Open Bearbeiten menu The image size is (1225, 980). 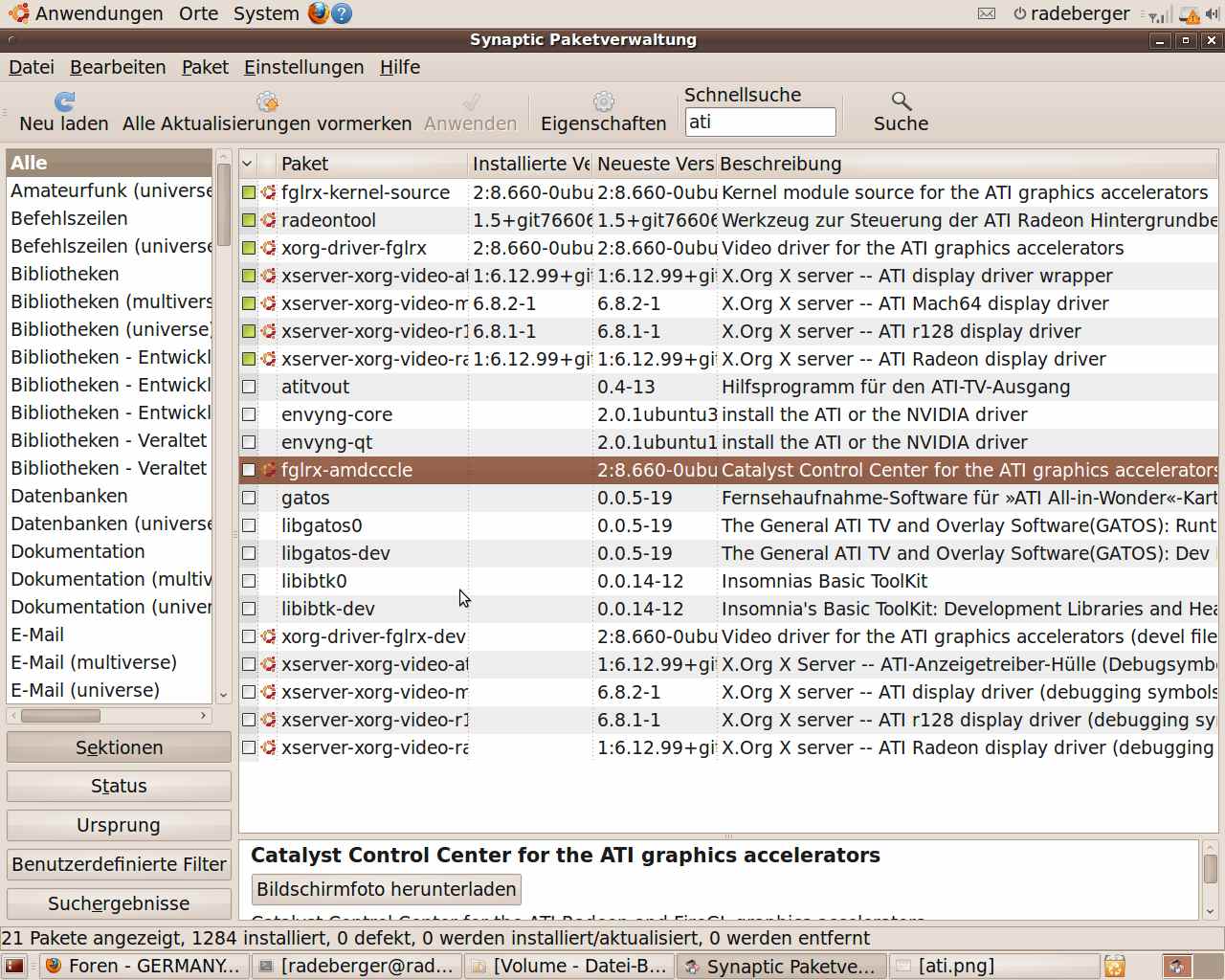click(x=118, y=67)
